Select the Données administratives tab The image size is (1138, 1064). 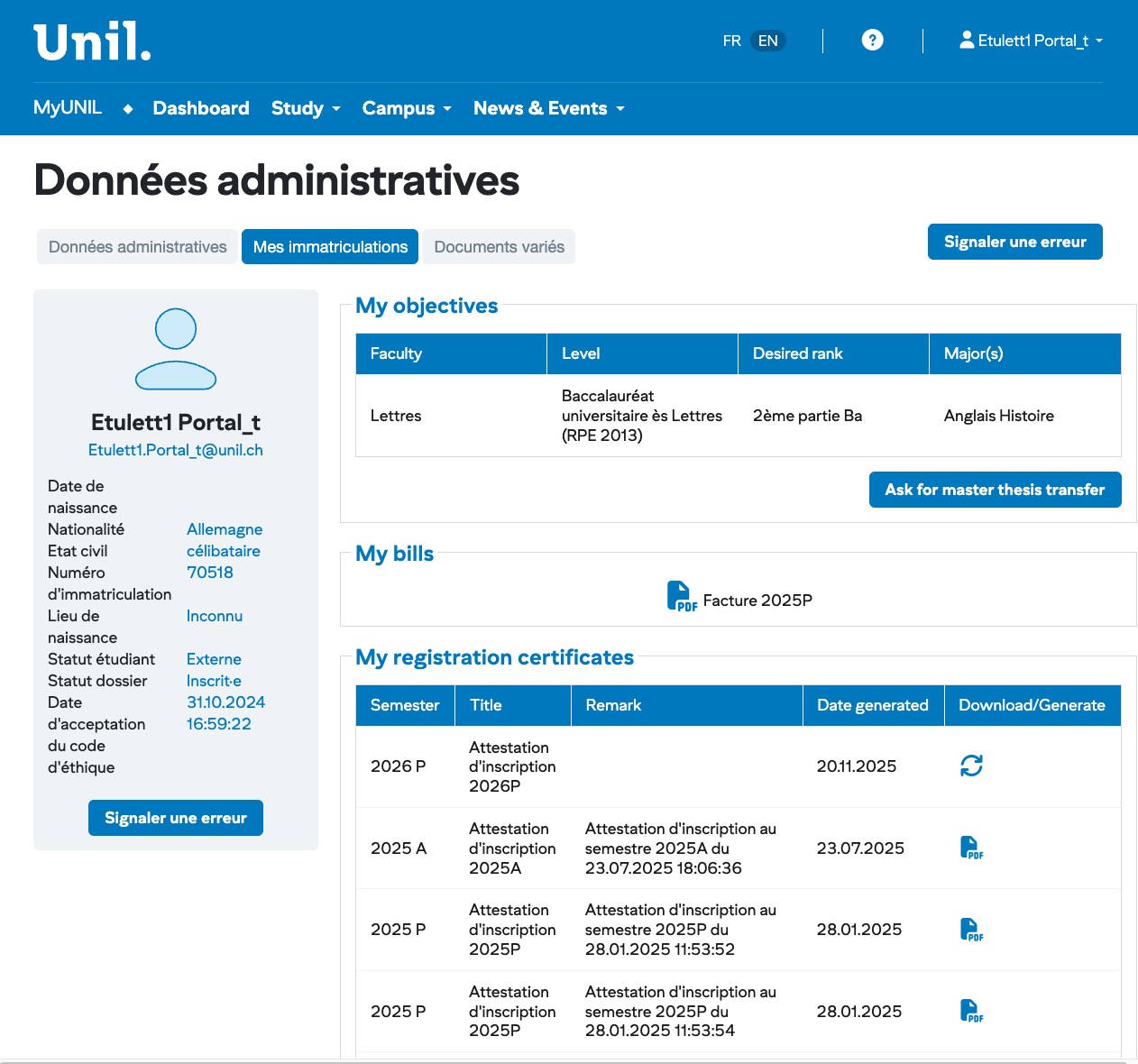point(137,247)
